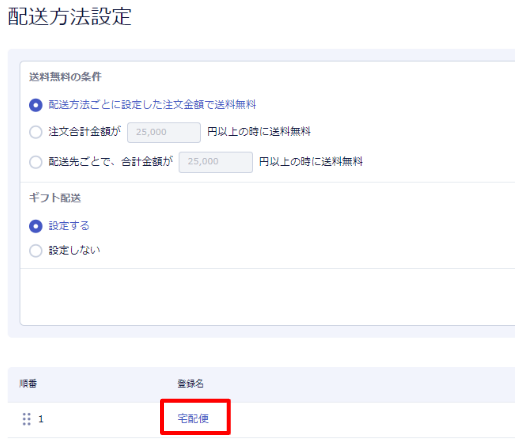Click the 配送方法設定 page heading
This screenshot has height=443, width=522.
(70, 17)
